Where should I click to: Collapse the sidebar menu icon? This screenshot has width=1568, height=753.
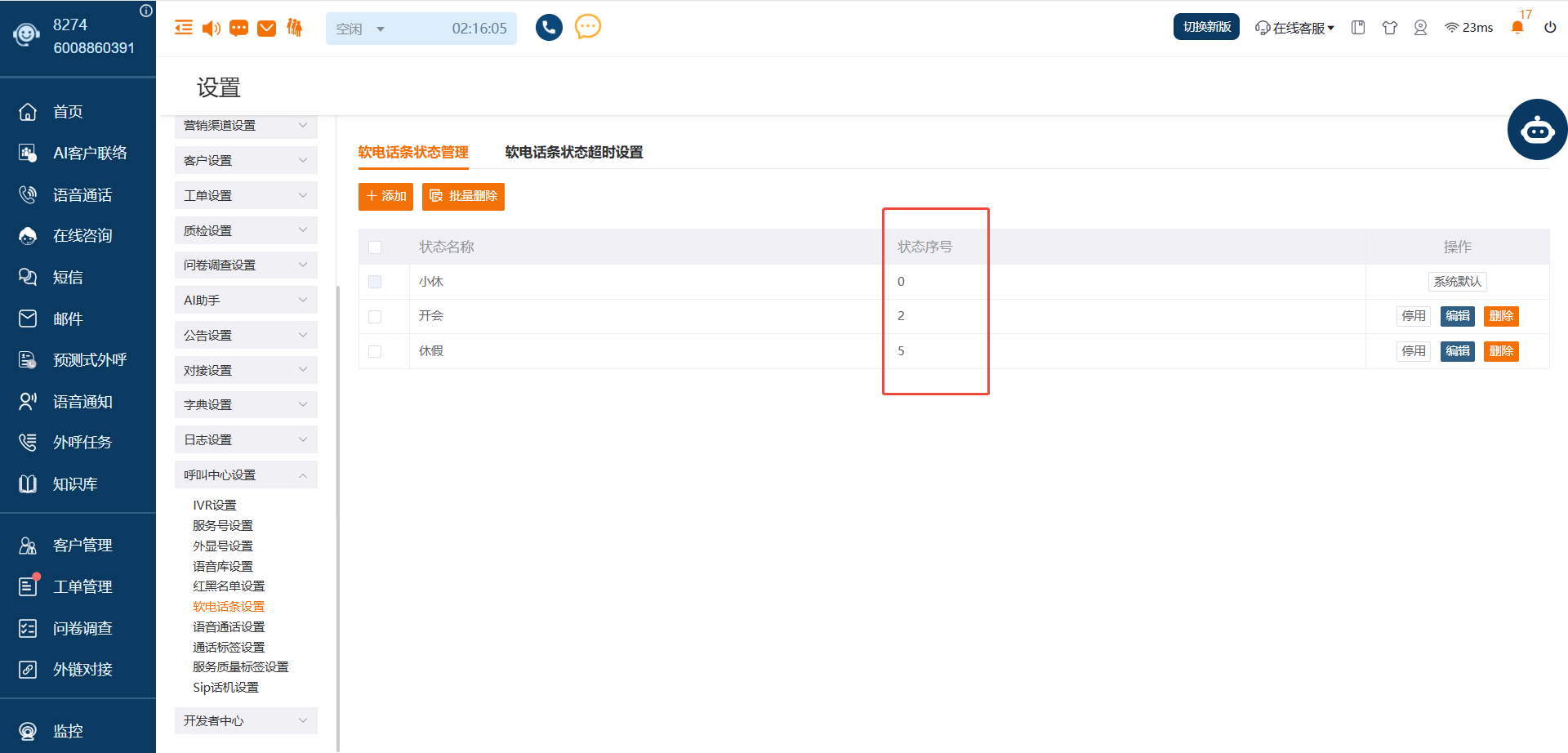pyautogui.click(x=184, y=28)
